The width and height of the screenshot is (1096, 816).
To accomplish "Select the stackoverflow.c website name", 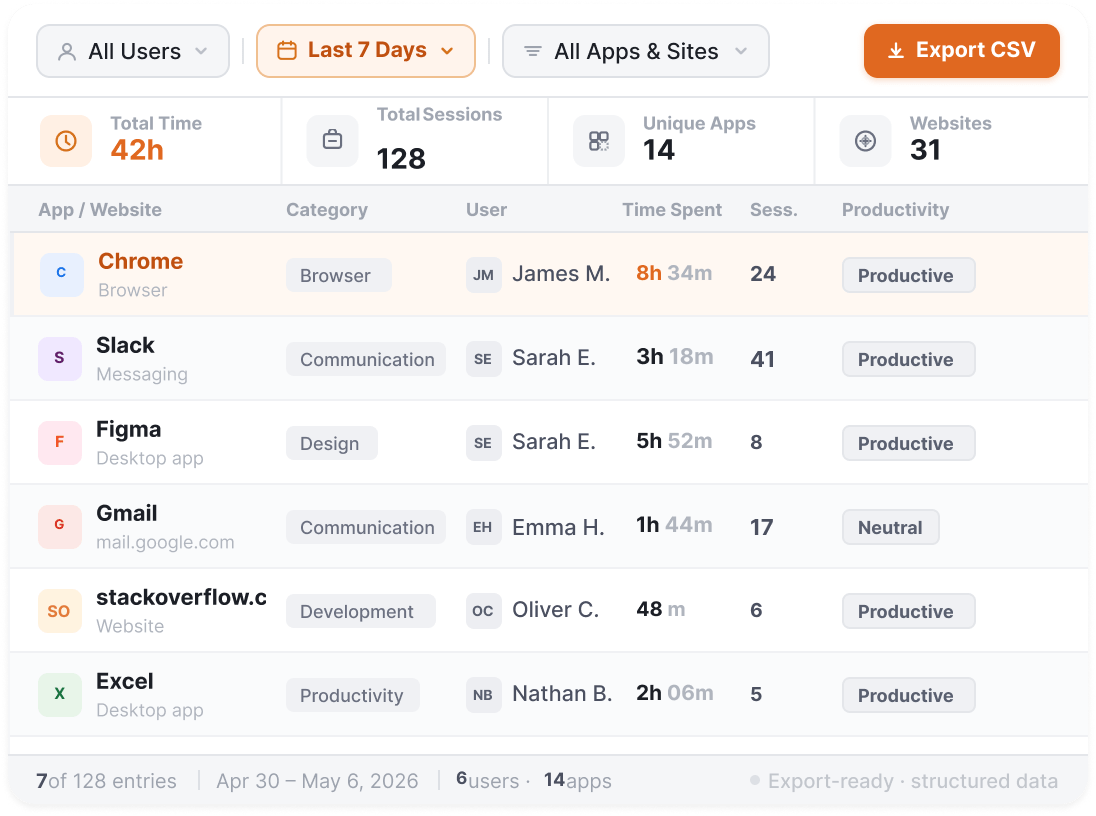I will (x=181, y=596).
